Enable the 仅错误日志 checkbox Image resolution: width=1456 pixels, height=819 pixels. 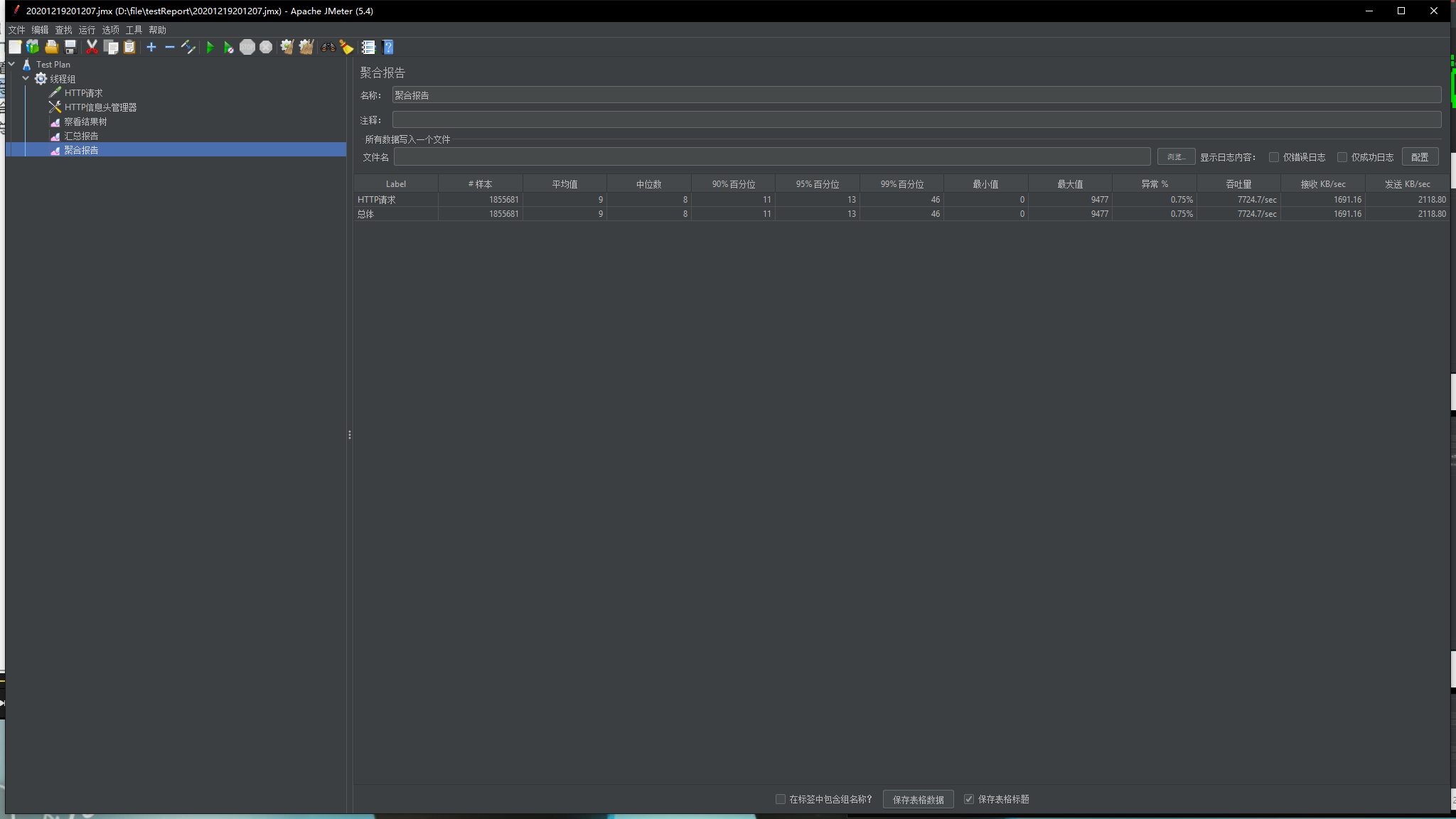[x=1274, y=157]
